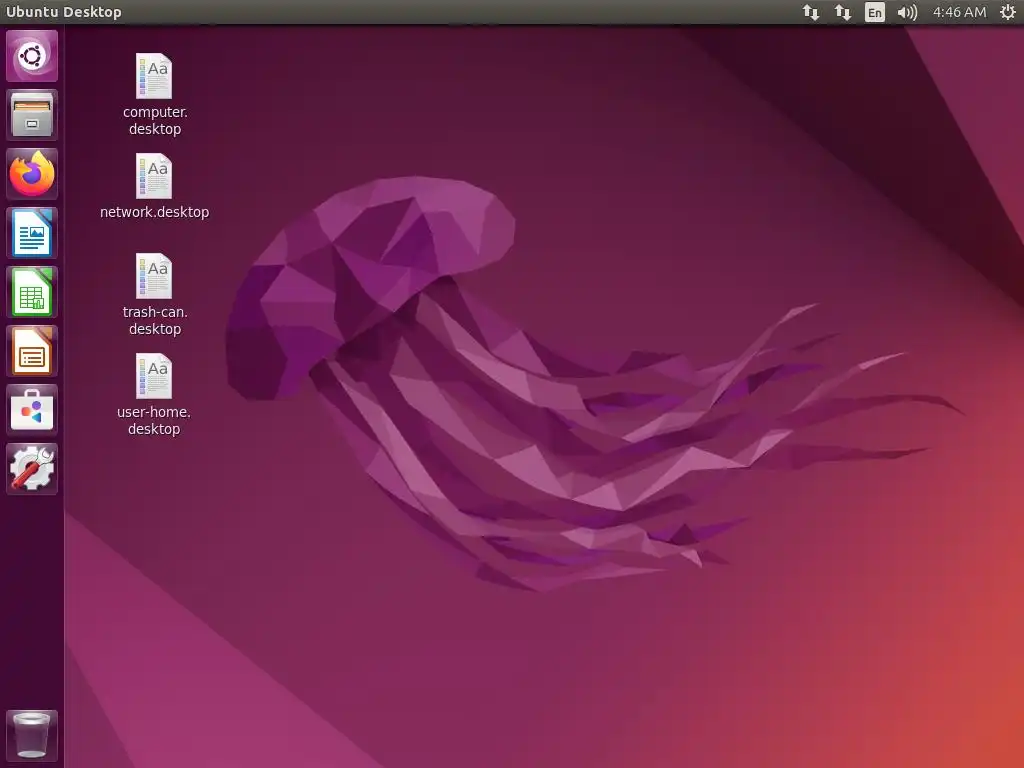The image size is (1024, 768).
Task: Start LibreOffice Impress presentation
Action: click(x=32, y=351)
